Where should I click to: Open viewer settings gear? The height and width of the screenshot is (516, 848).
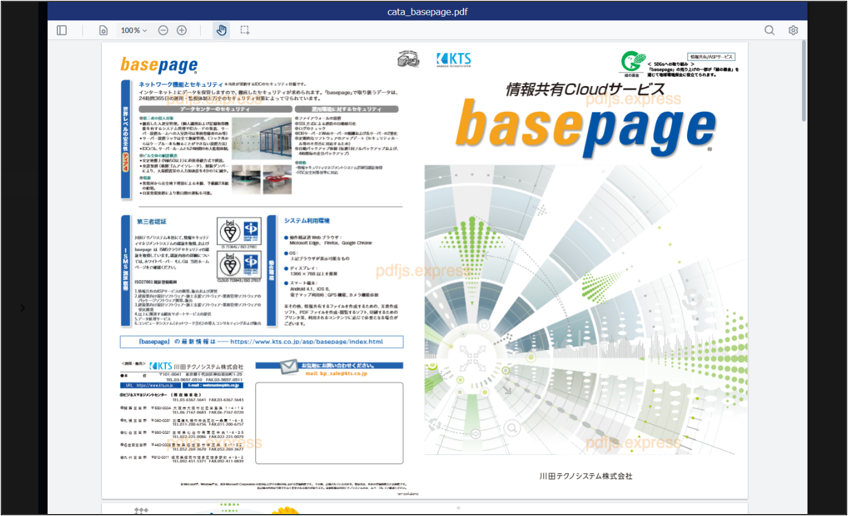(x=793, y=30)
